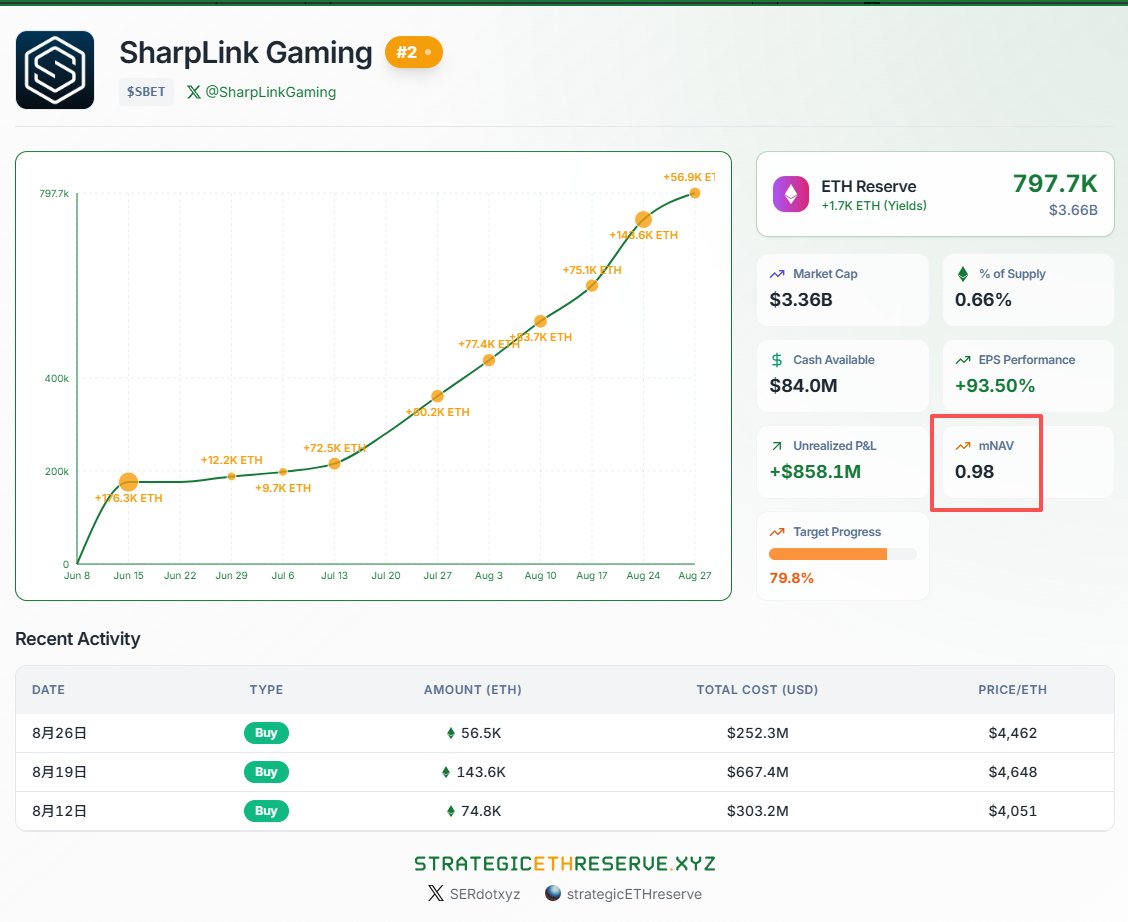Click the +80.2K ETH chart marker
Image resolution: width=1128 pixels, height=922 pixels.
[x=437, y=396]
